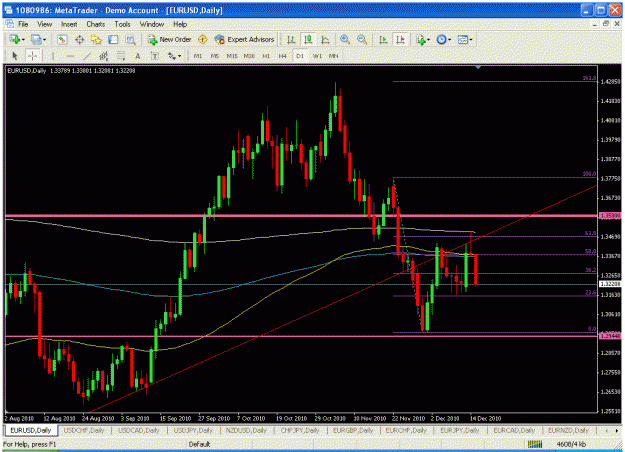Switch to USDCHF,Daily chart tab
The height and width of the screenshot is (452, 625).
[84, 430]
